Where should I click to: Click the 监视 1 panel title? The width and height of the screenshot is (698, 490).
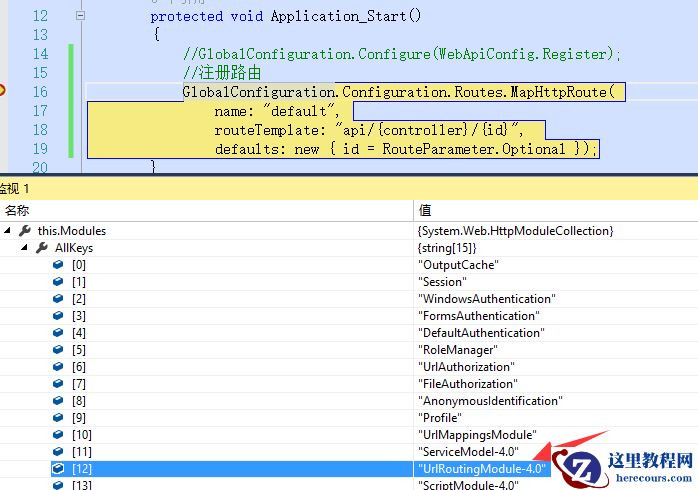click(x=14, y=189)
